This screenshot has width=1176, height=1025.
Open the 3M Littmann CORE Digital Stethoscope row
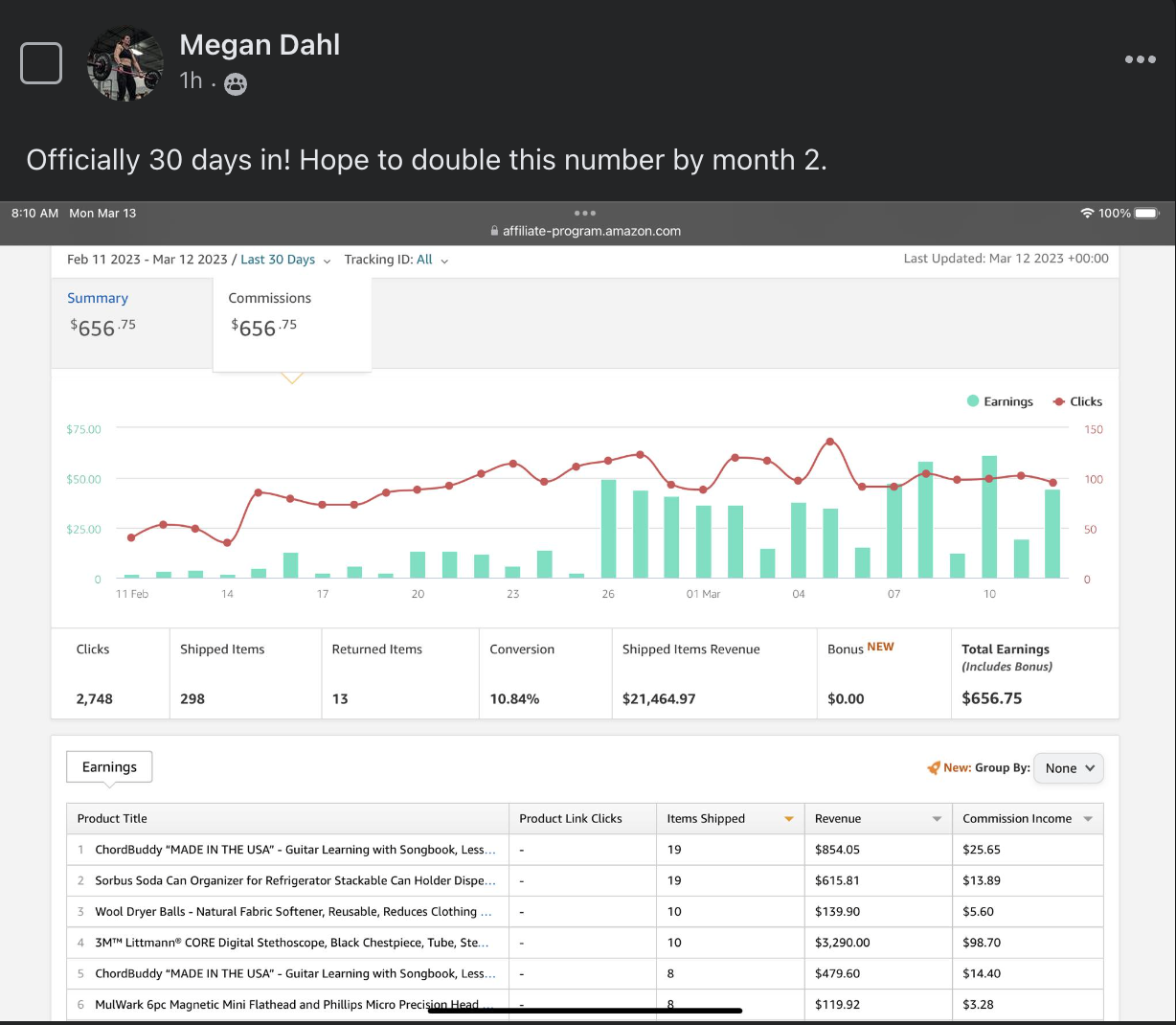pyautogui.click(x=584, y=943)
